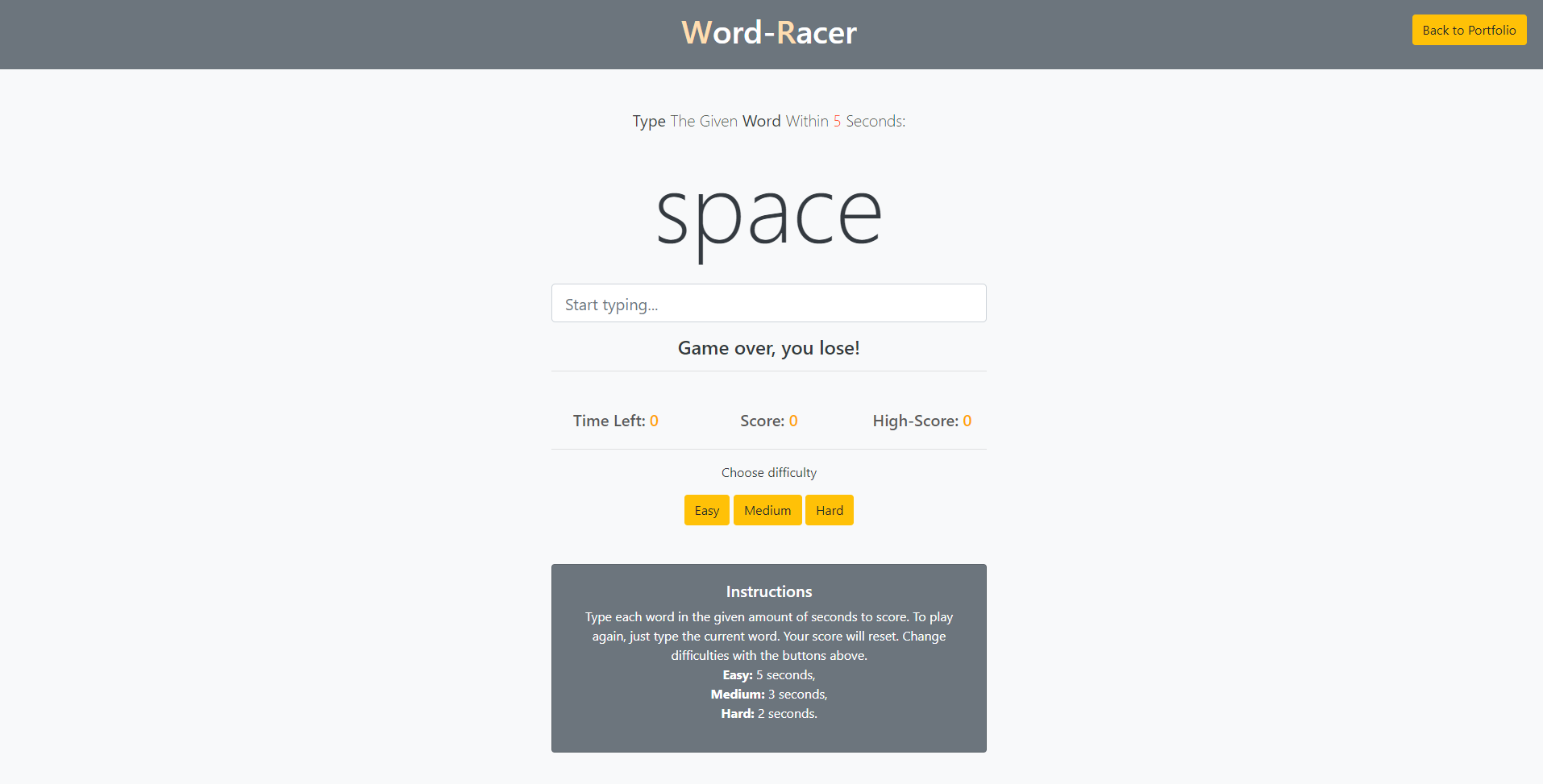Click the red seconds number in the prompt
Image resolution: width=1543 pixels, height=784 pixels.
(837, 121)
